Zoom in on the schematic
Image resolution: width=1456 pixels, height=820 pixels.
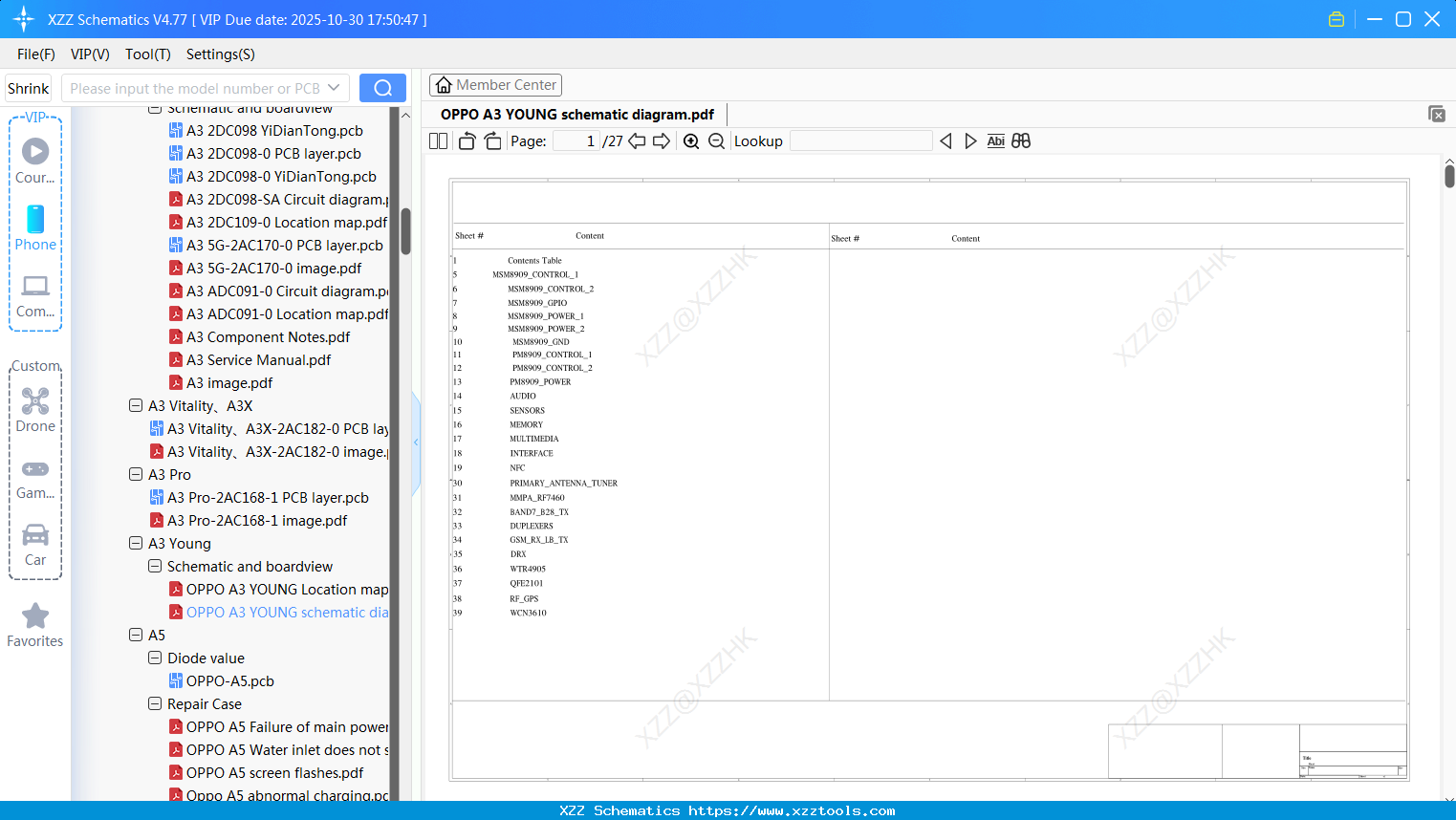(x=691, y=141)
